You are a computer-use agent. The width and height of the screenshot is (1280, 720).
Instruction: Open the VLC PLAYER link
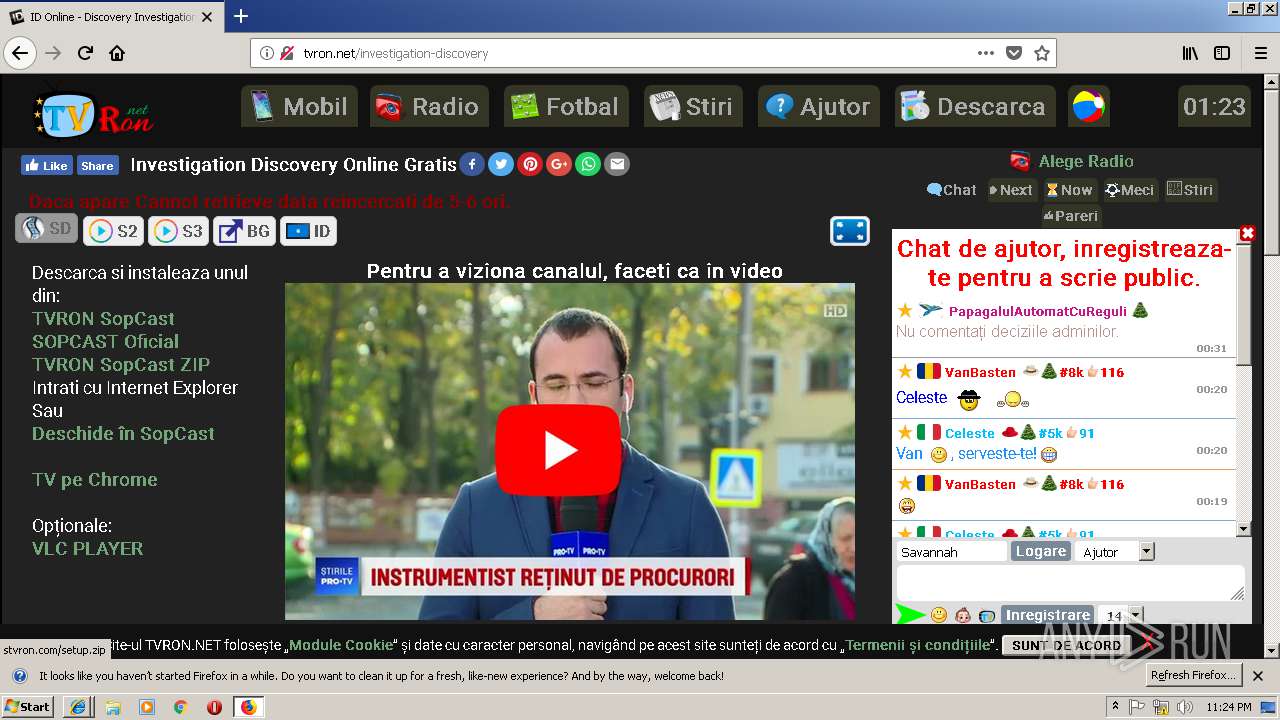pos(87,548)
